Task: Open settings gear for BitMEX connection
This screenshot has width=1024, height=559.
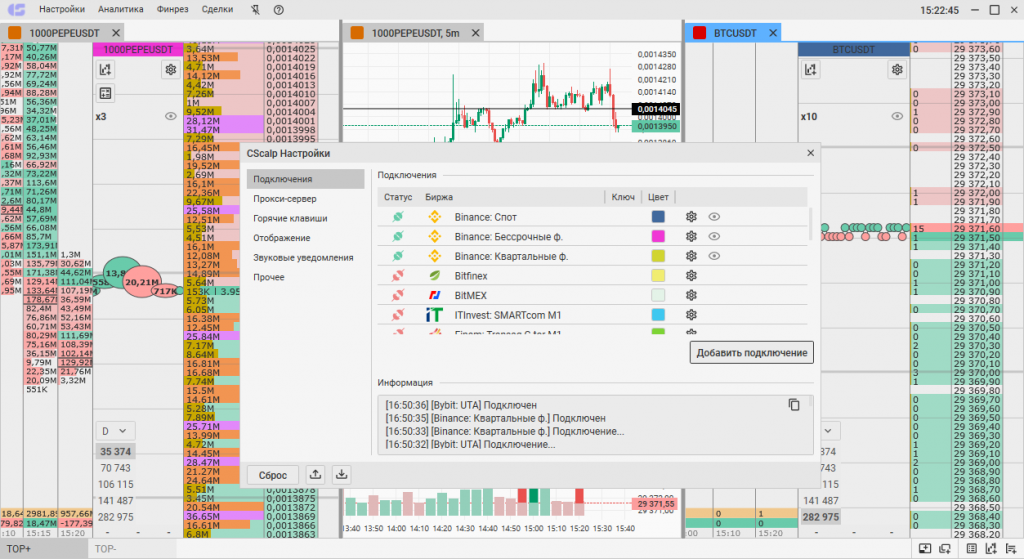Action: point(691,295)
